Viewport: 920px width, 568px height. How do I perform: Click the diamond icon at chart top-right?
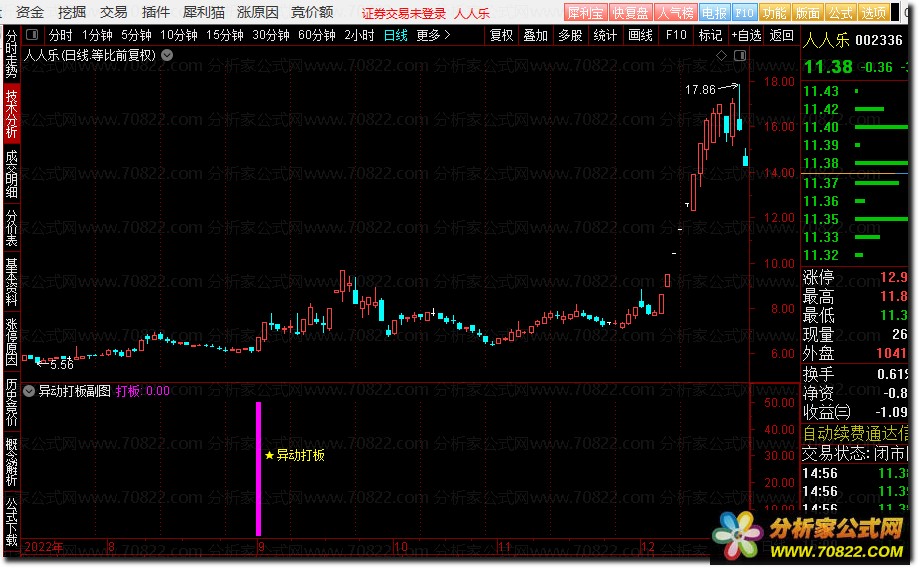(722, 55)
